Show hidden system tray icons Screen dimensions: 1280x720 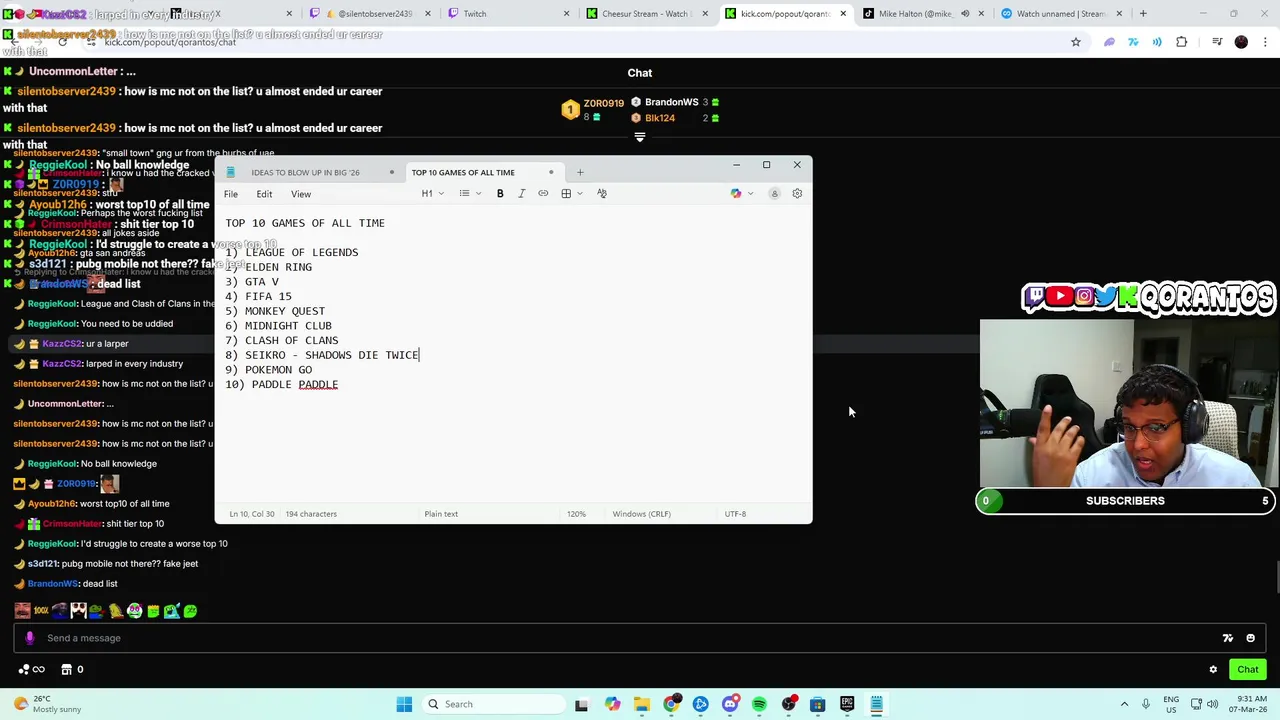coord(1124,704)
